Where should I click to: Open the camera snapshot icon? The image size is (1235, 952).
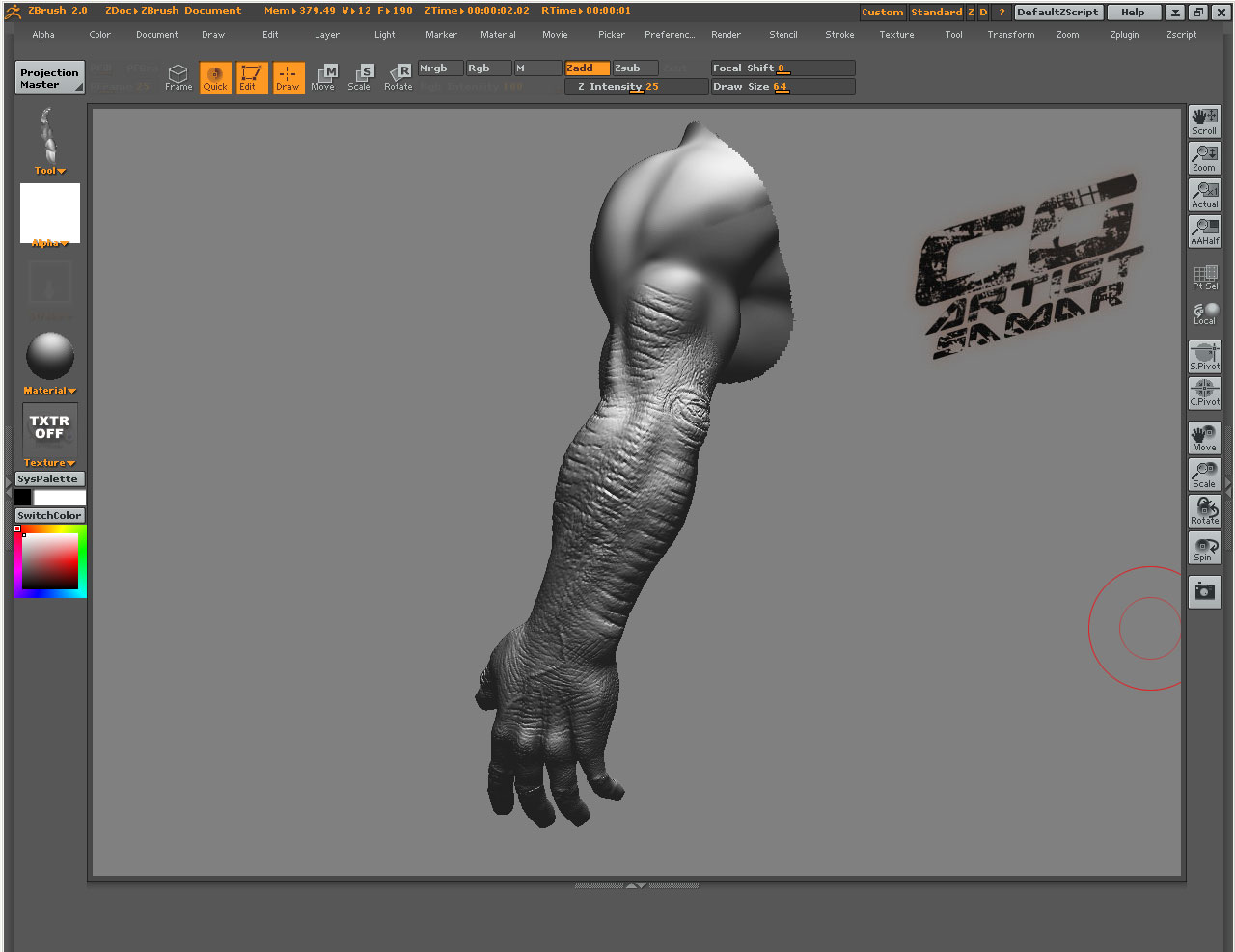pyautogui.click(x=1204, y=592)
